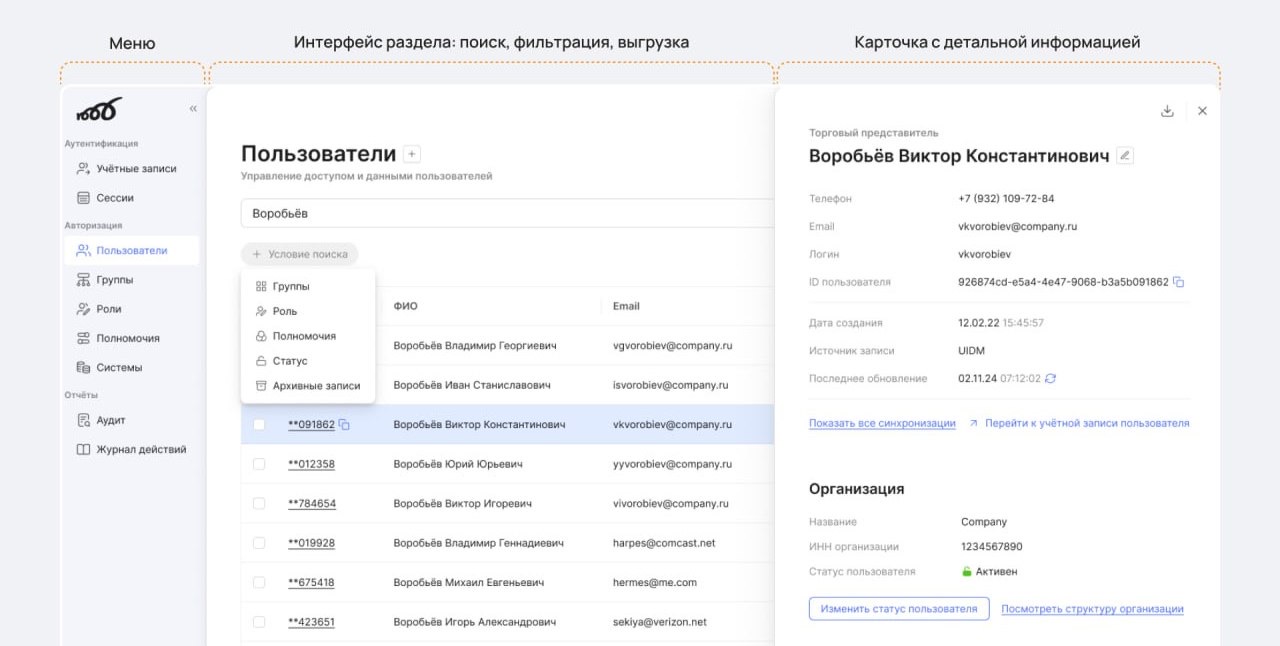Copy the **091862 row ID icon

point(344,425)
